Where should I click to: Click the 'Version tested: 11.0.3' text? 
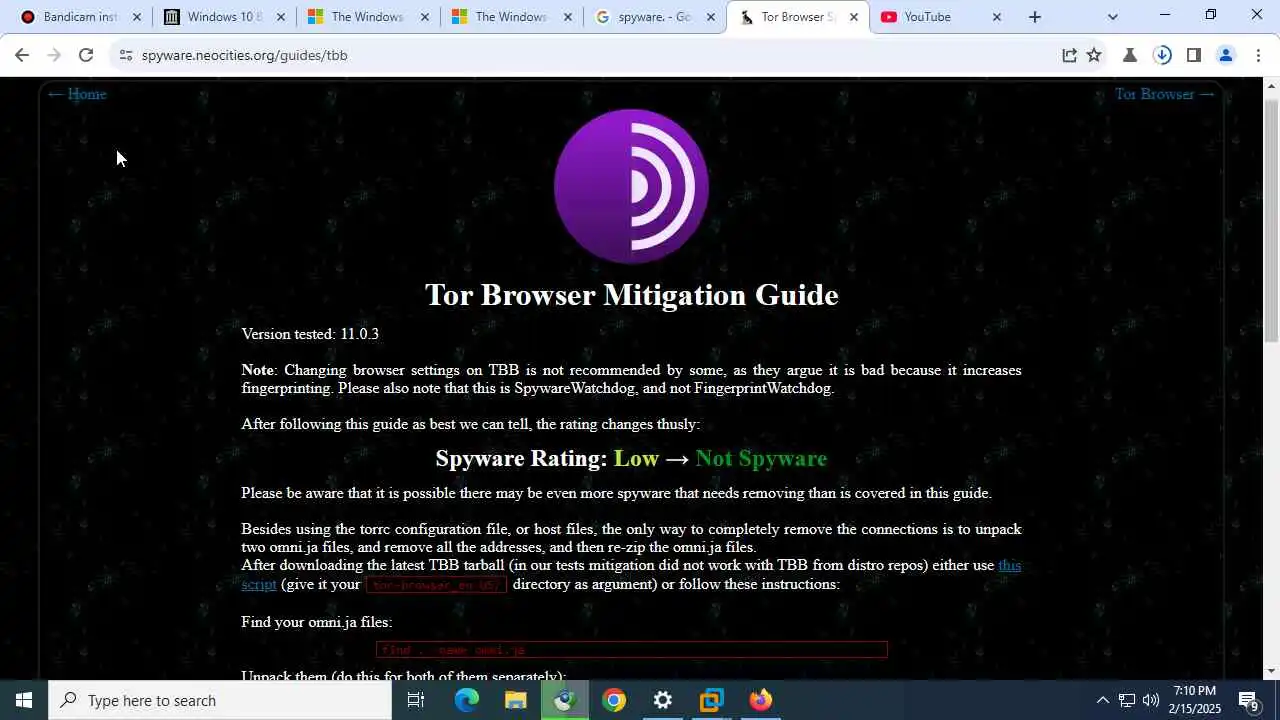310,334
